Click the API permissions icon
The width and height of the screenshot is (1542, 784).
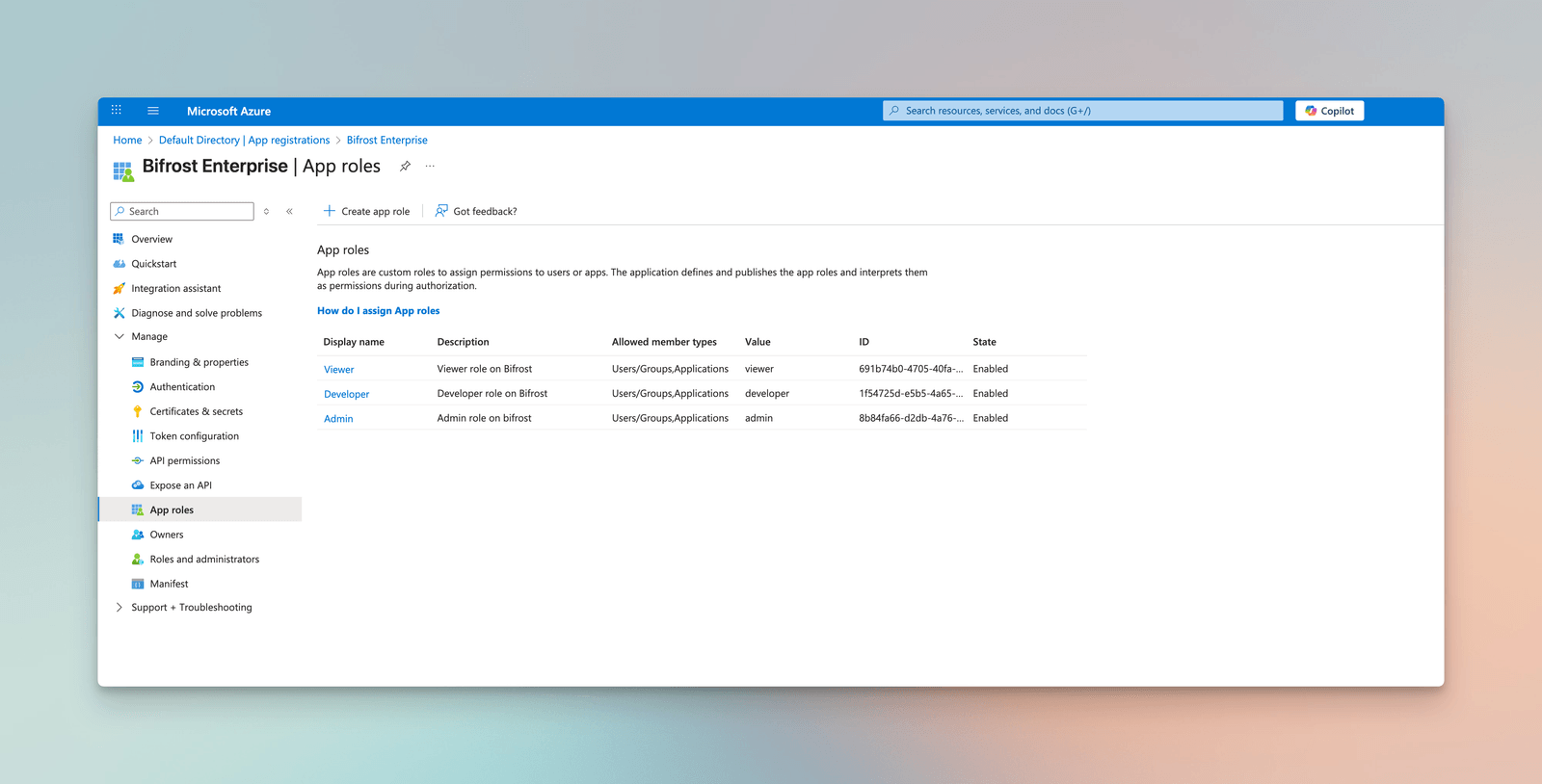coord(138,460)
